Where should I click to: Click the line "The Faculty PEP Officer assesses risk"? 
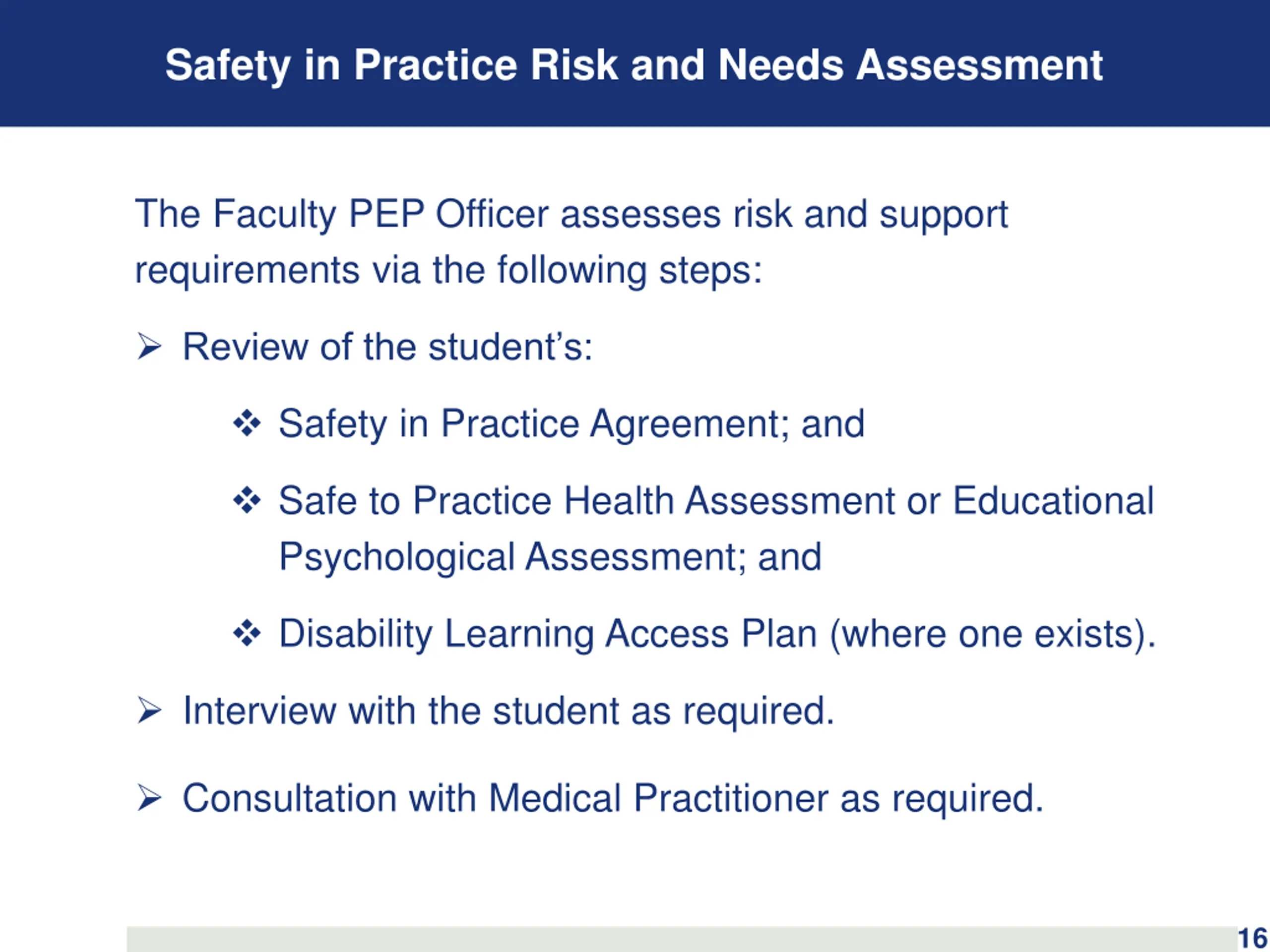point(571,214)
